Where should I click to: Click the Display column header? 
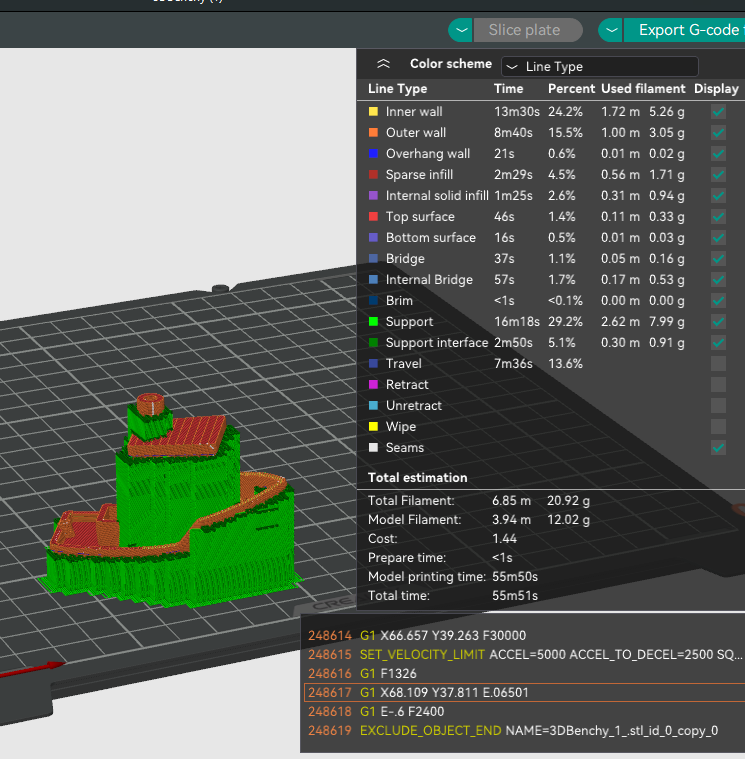pos(716,89)
